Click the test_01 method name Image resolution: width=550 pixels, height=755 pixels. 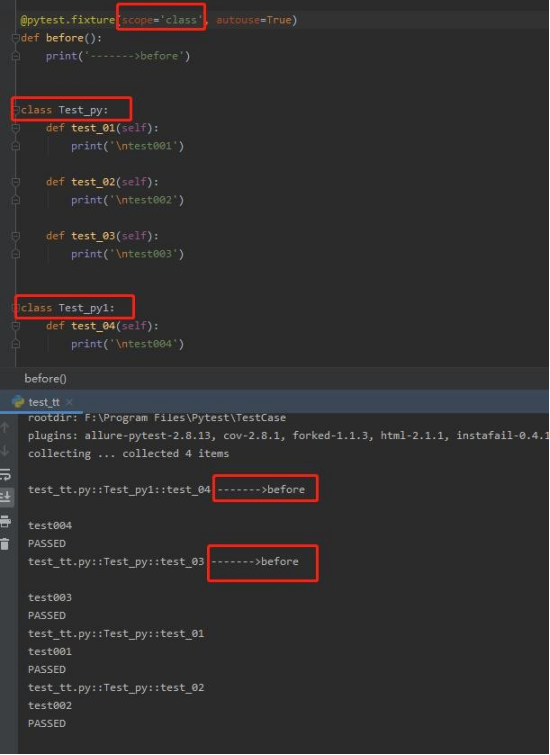coord(93,128)
